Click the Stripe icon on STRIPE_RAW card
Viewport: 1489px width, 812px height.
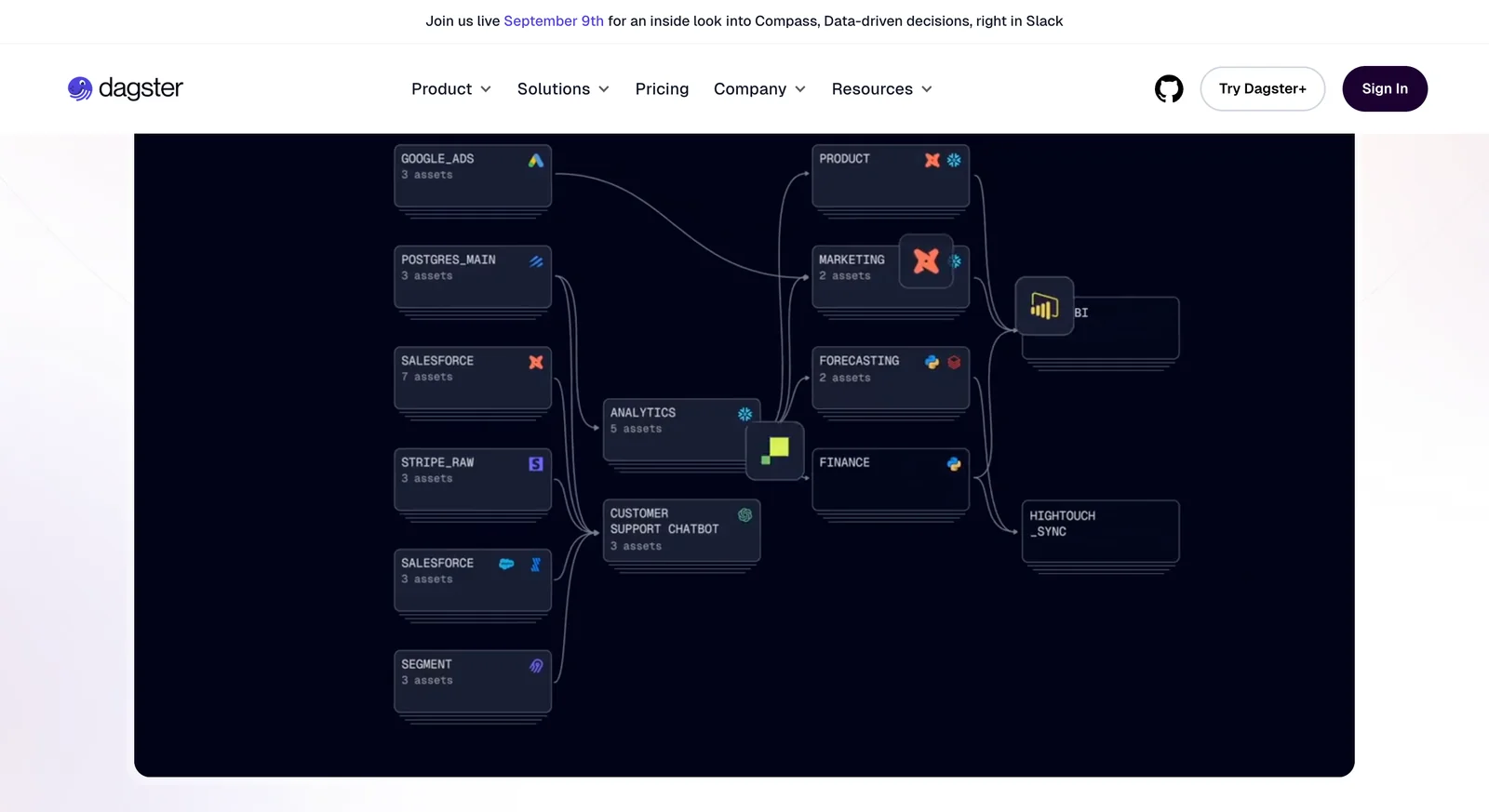click(536, 463)
